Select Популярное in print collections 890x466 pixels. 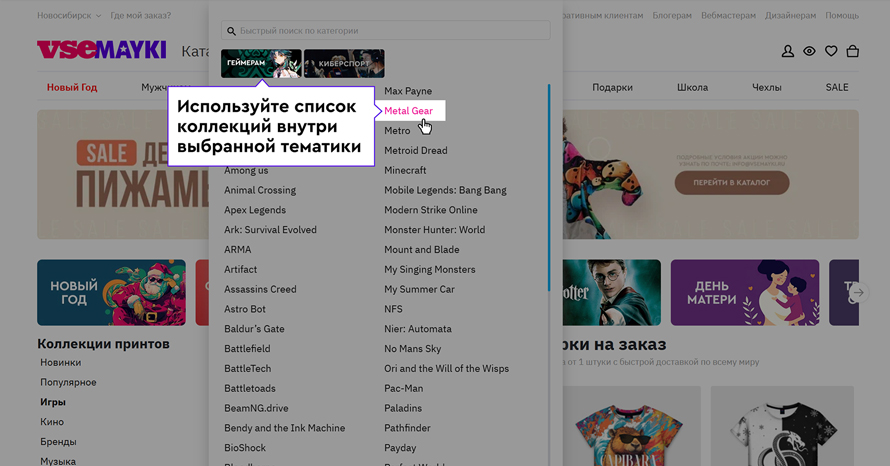(68, 383)
